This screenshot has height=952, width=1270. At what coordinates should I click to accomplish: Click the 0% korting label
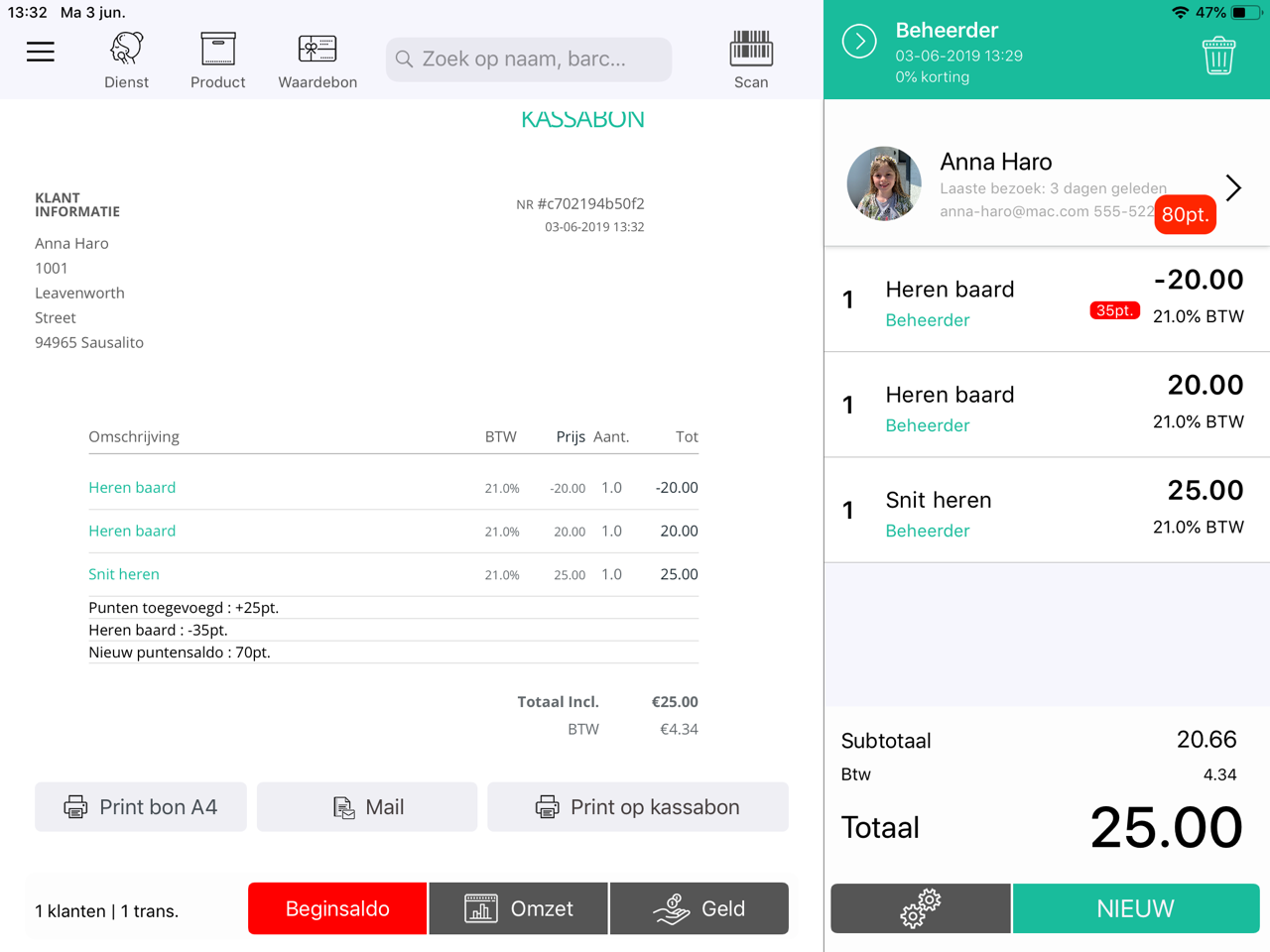coord(933,76)
